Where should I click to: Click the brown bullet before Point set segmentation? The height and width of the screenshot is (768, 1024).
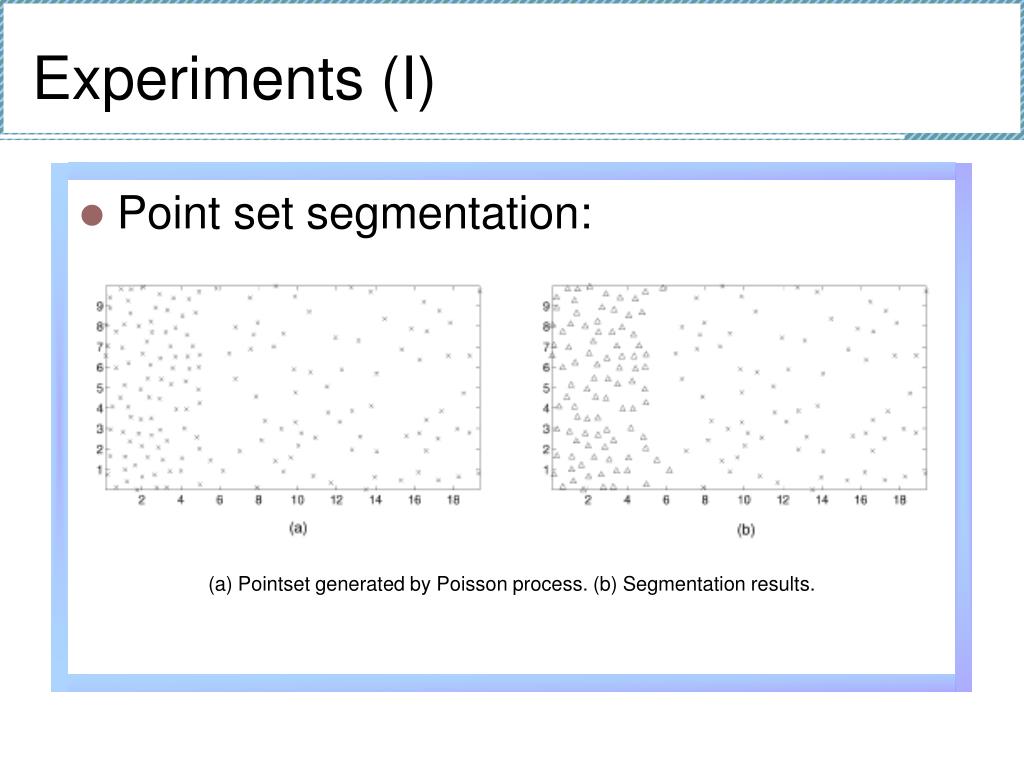(92, 215)
